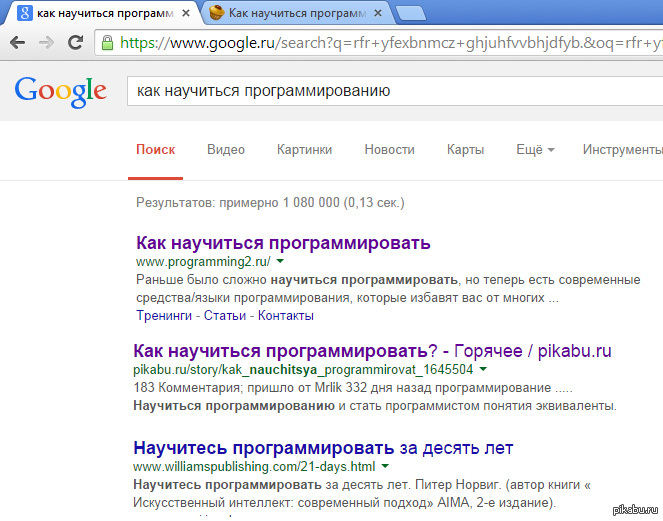Click the Google search query field
Image resolution: width=663 pixels, height=521 pixels.
coord(395,91)
